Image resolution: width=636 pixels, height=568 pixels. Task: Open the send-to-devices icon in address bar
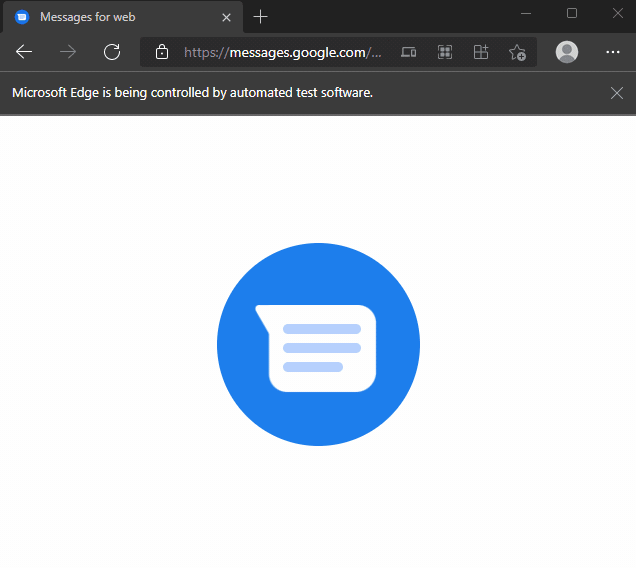coord(408,52)
